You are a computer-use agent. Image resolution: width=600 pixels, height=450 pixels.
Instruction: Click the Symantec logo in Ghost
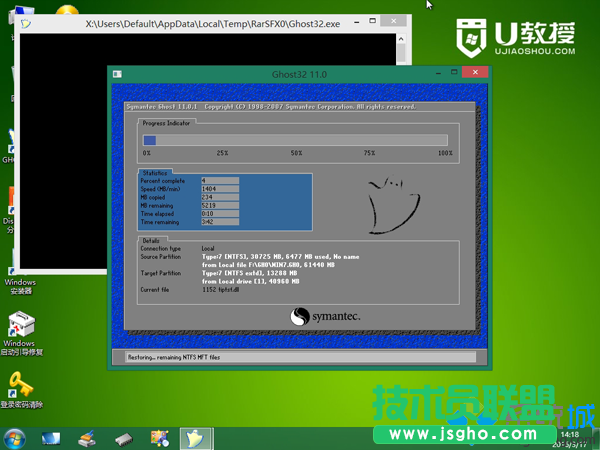pos(325,316)
